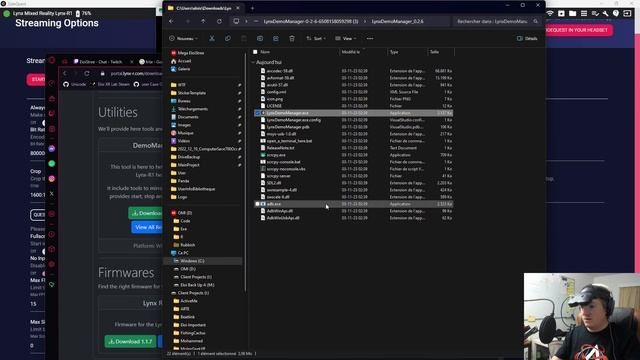Expand chevron before LynxDemoManager_0.2.6 in breadcrumb
The width and height of the screenshot is (640, 360).
click(x=365, y=21)
